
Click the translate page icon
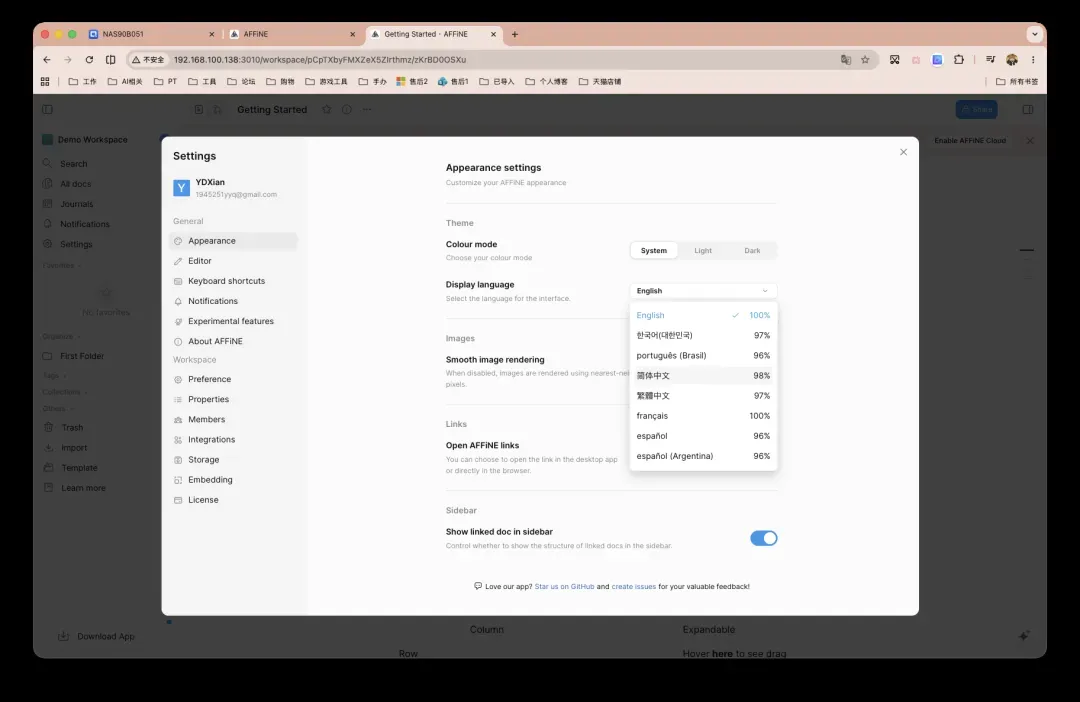pos(846,60)
